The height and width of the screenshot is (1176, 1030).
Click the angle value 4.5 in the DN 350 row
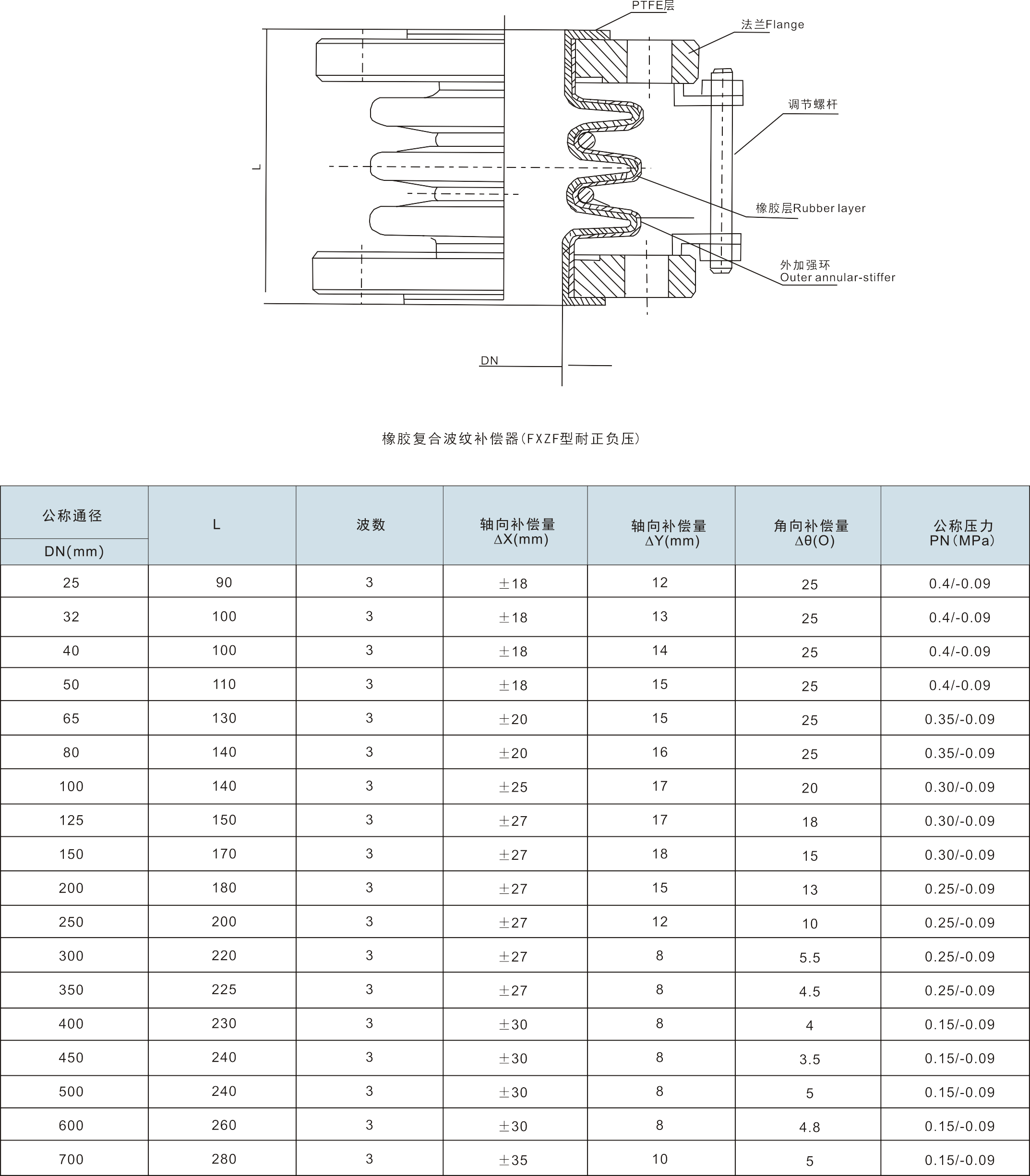(810, 992)
